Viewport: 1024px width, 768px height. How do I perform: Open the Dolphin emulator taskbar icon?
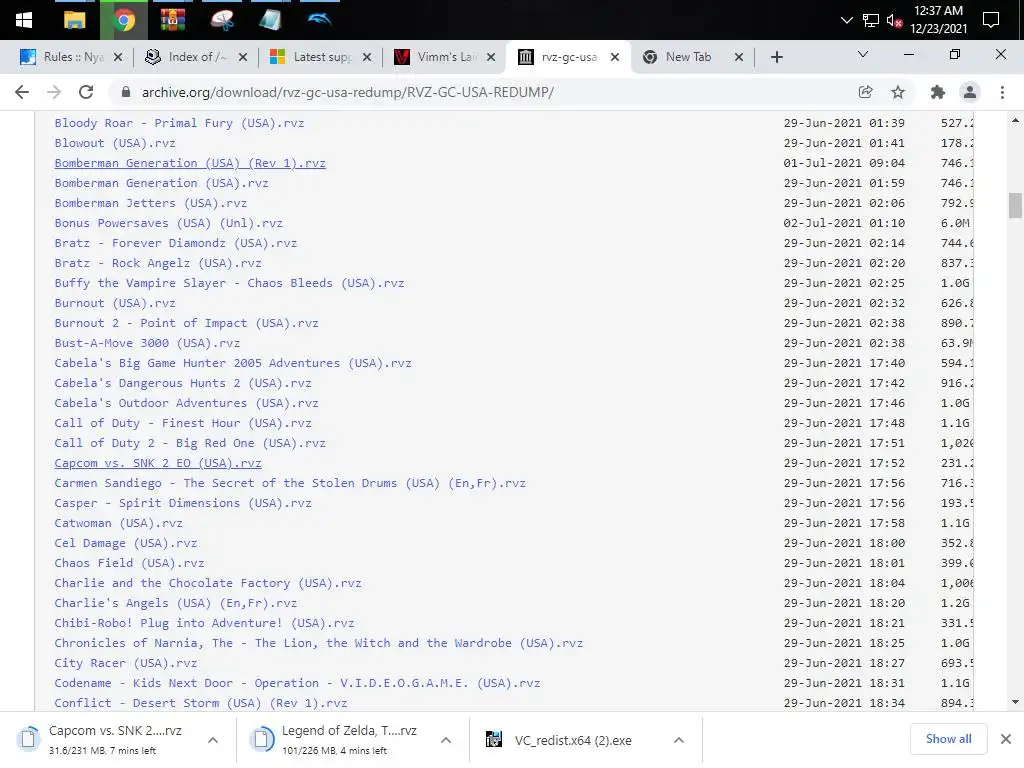(x=319, y=20)
